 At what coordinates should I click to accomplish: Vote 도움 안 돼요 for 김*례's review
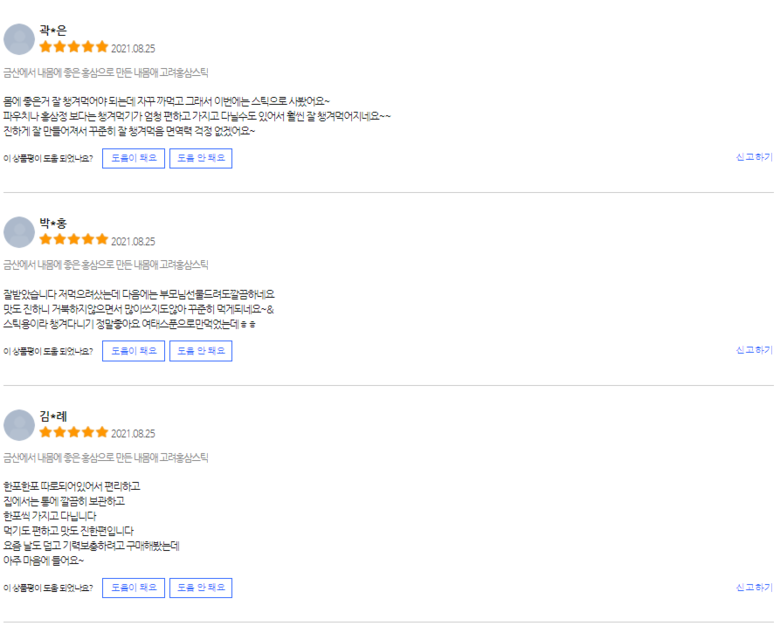(201, 588)
